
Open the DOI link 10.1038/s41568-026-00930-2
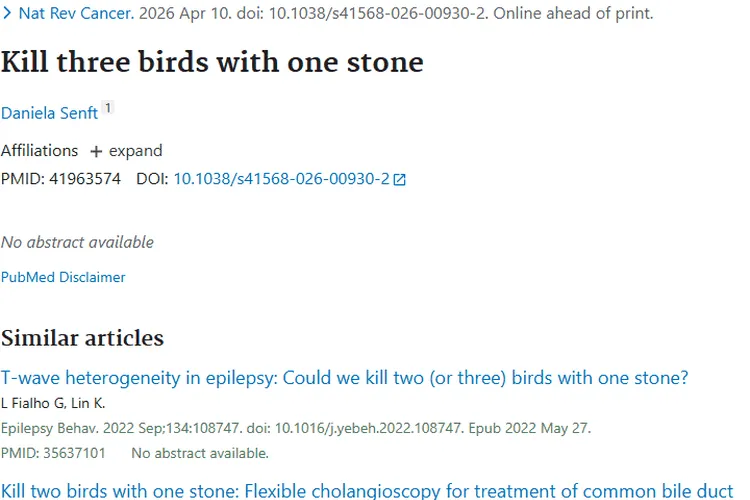coord(281,179)
